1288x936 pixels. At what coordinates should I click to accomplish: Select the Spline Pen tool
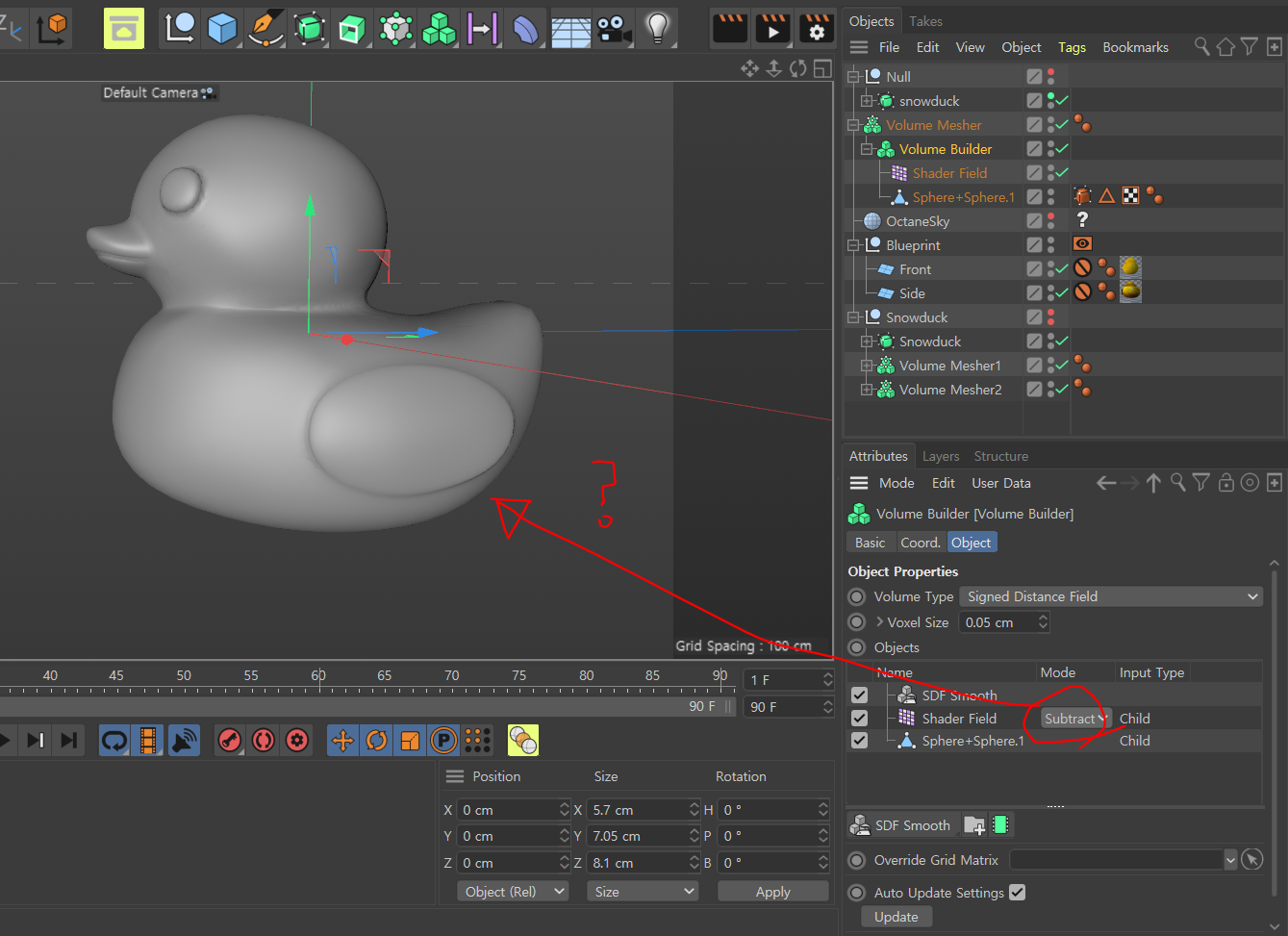tap(265, 29)
